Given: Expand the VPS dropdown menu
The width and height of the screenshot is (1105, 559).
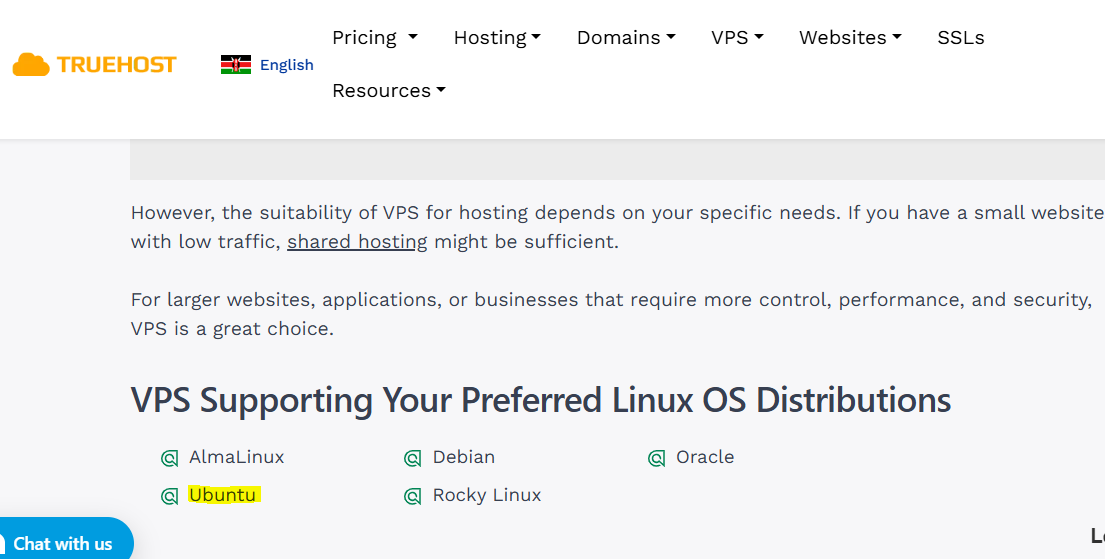Looking at the screenshot, I should (737, 37).
